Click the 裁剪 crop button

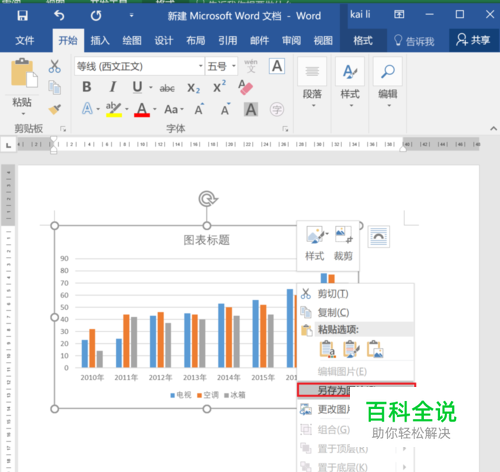343,243
